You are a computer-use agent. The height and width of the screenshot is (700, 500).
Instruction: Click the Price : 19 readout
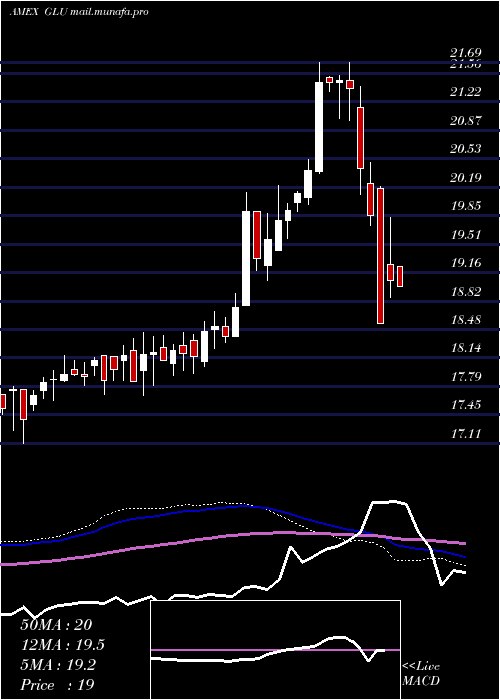[x=57, y=685]
